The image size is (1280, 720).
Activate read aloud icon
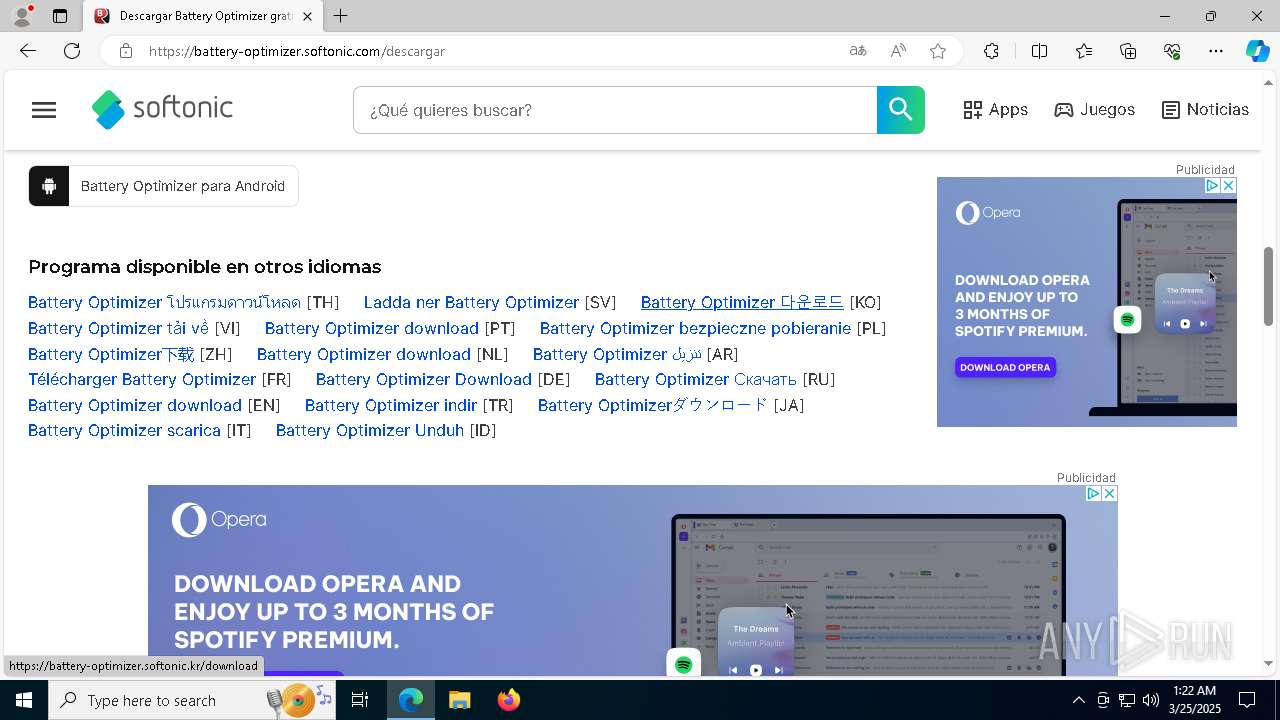pos(898,51)
